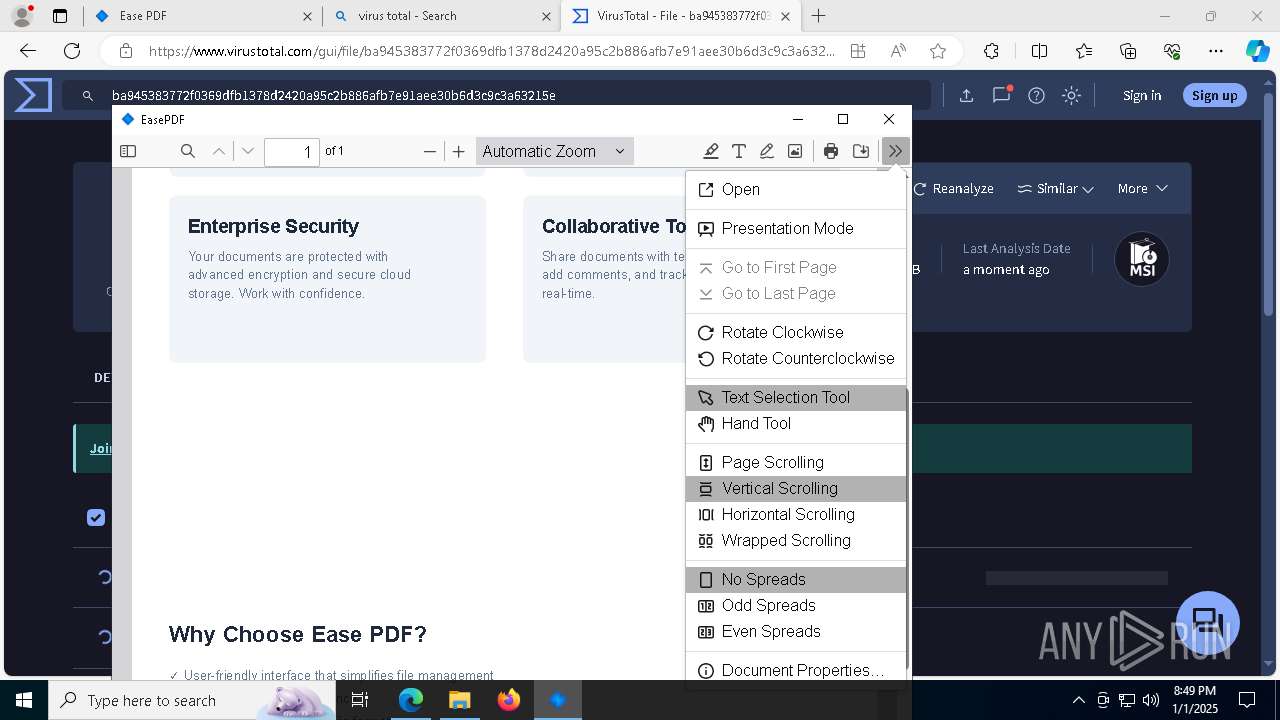Click the Sign up button
Screen dimensions: 1280x720
pyautogui.click(x=1215, y=95)
